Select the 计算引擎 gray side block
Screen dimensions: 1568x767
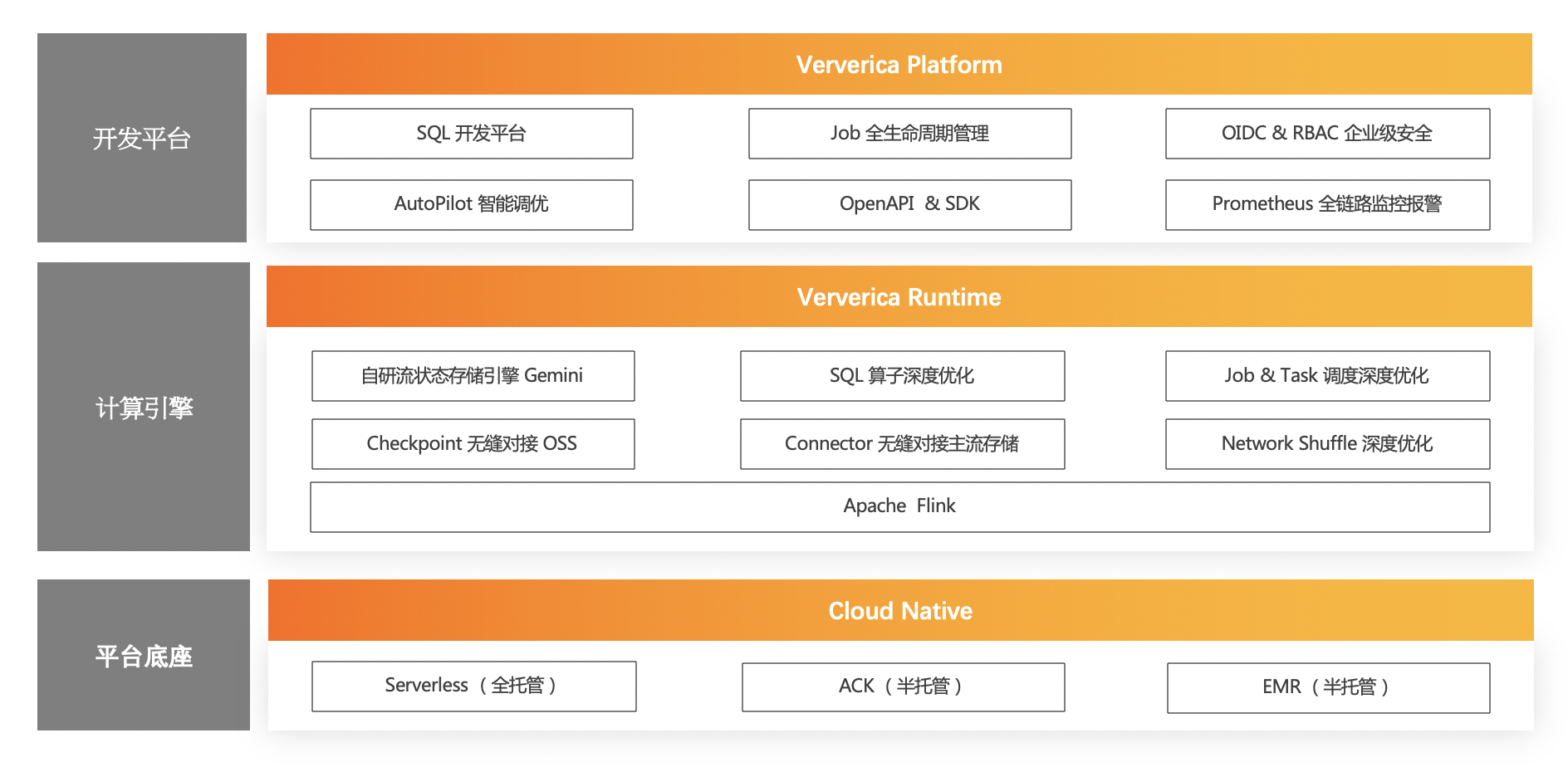(x=144, y=407)
